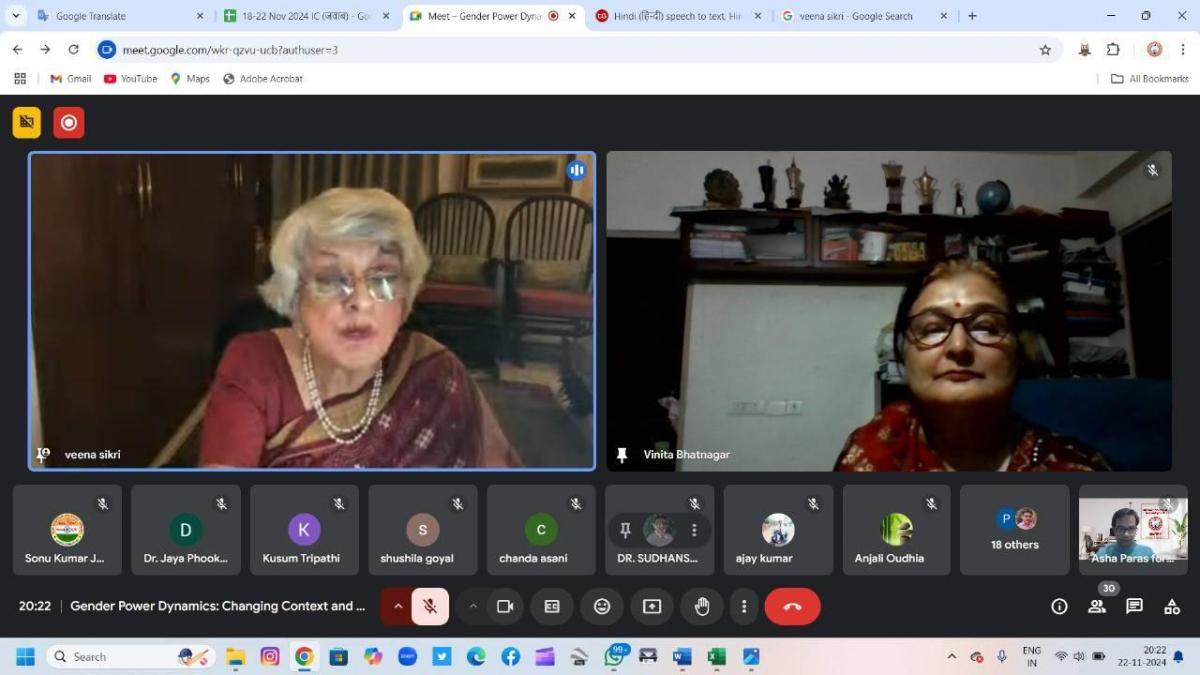Image resolution: width=1200 pixels, height=675 pixels.
Task: Click the Vinita Bhatnagar video tile
Action: tap(888, 311)
